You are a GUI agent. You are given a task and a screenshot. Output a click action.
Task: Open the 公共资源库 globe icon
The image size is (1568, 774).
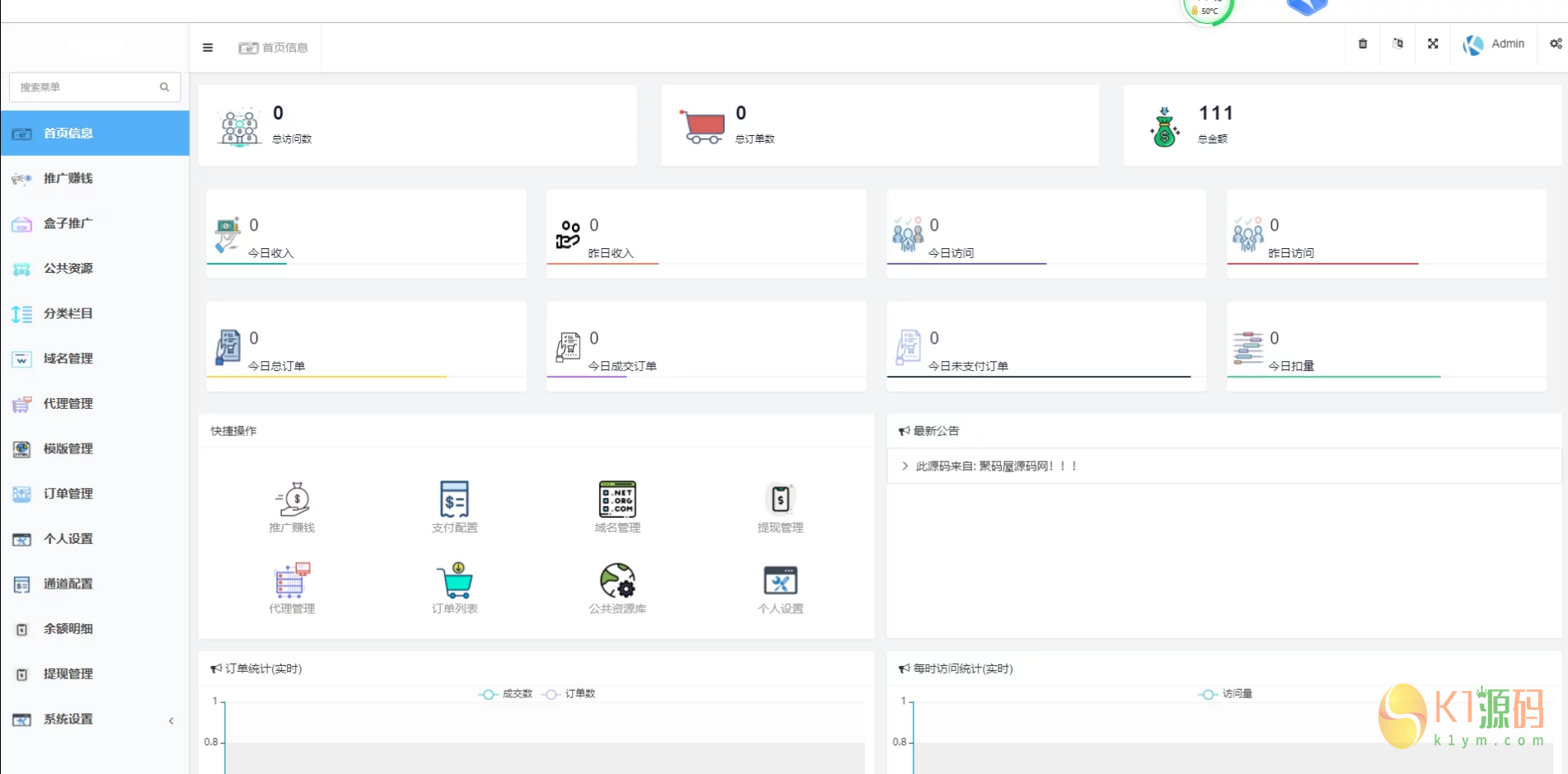[617, 581]
